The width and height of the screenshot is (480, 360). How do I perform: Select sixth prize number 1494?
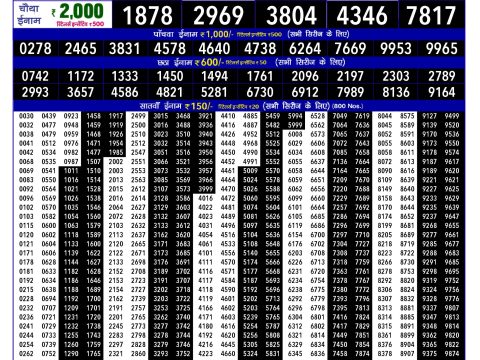[x=214, y=76]
